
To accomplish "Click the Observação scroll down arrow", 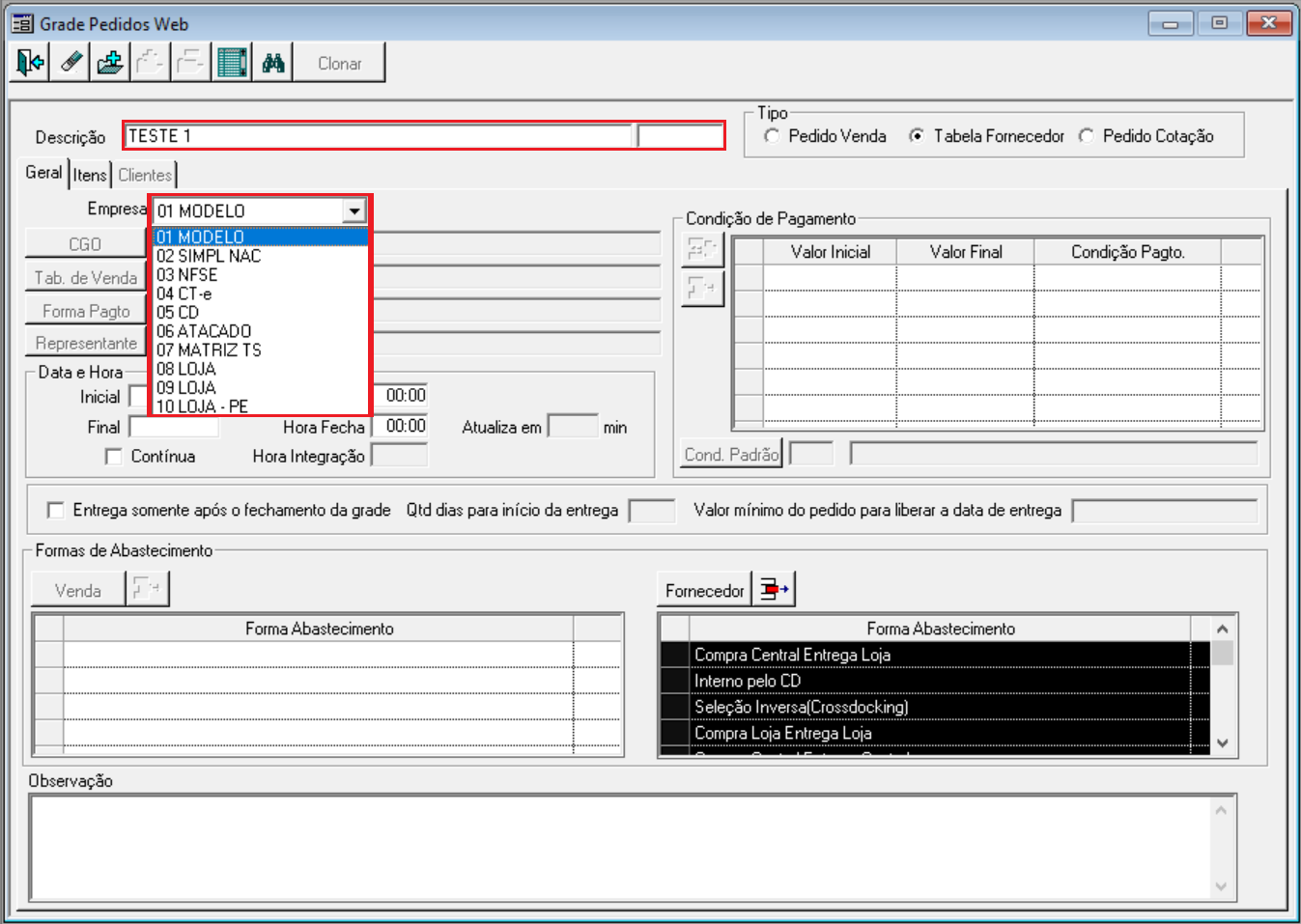I will point(1221,886).
